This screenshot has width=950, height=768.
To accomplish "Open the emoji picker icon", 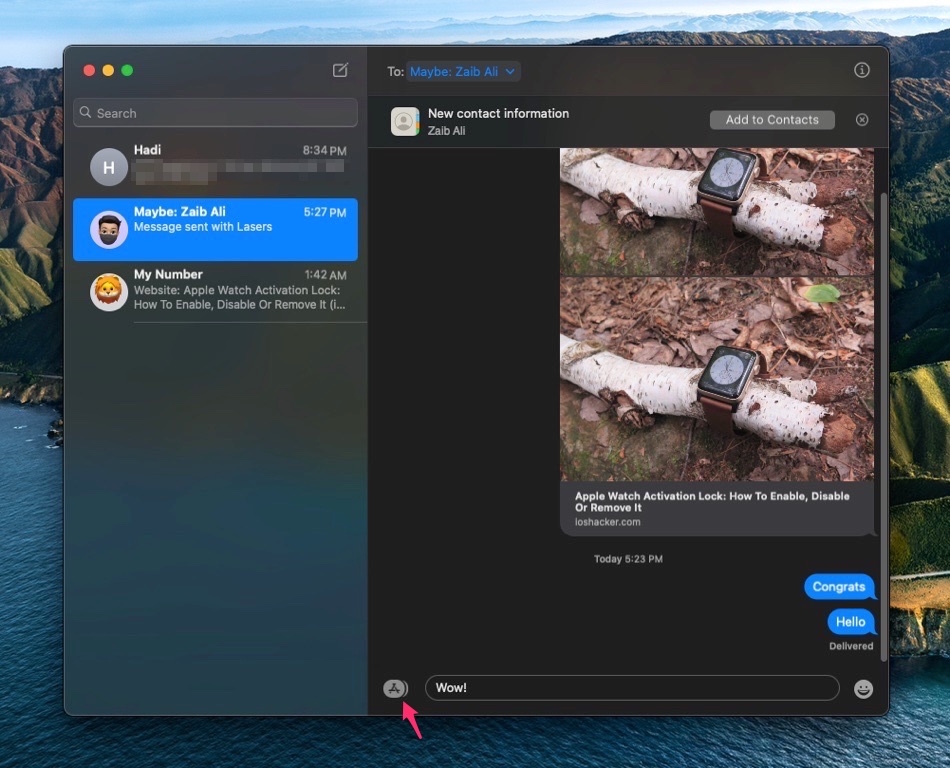I will [863, 689].
